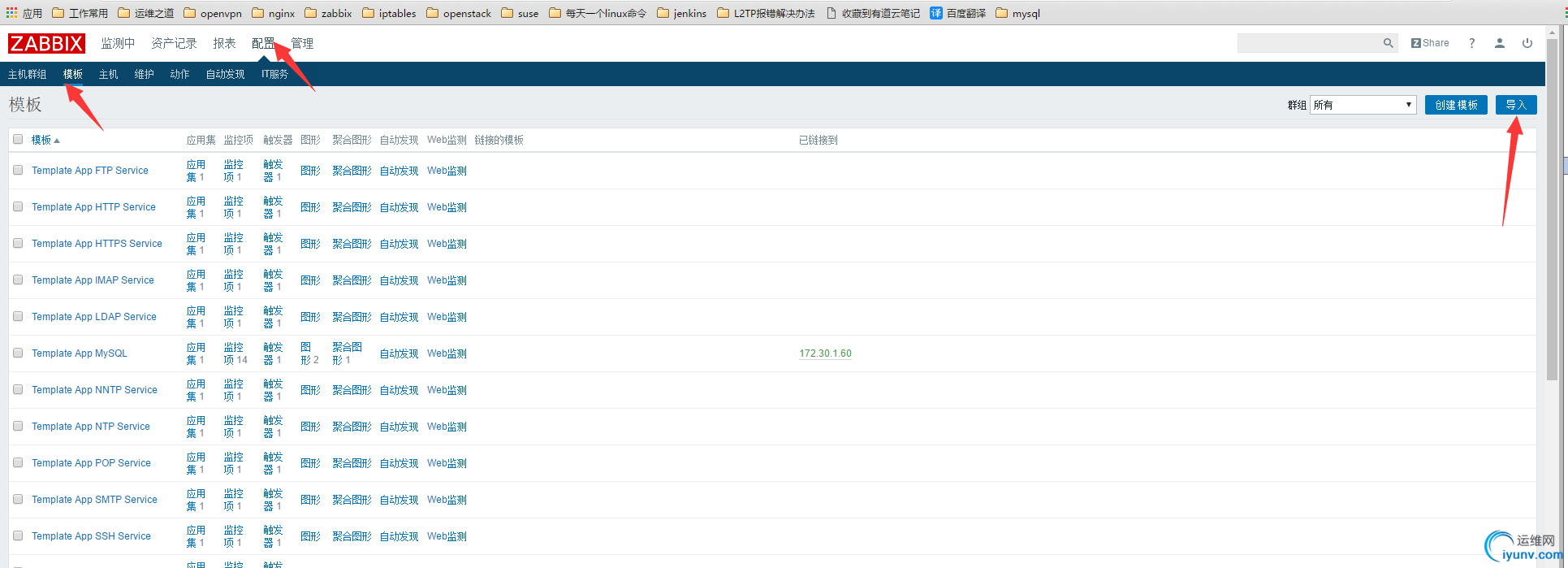Open the mysql bookmark folder
The width and height of the screenshot is (1568, 568).
[x=1017, y=13]
